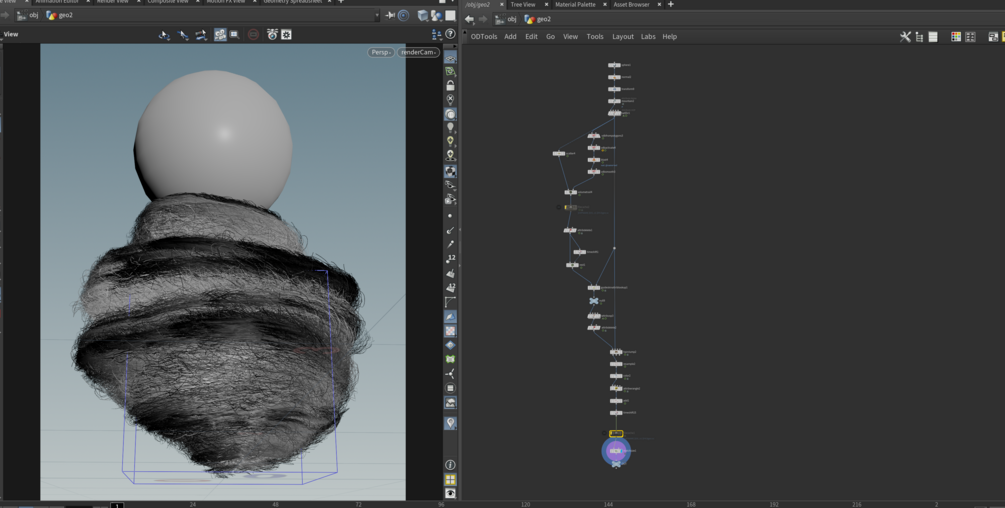Open the Labs menu
This screenshot has width=1005, height=508.
pos(648,37)
